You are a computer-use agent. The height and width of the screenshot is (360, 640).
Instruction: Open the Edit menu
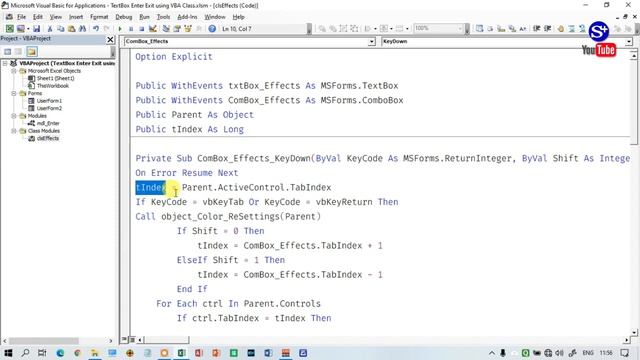coord(38,17)
